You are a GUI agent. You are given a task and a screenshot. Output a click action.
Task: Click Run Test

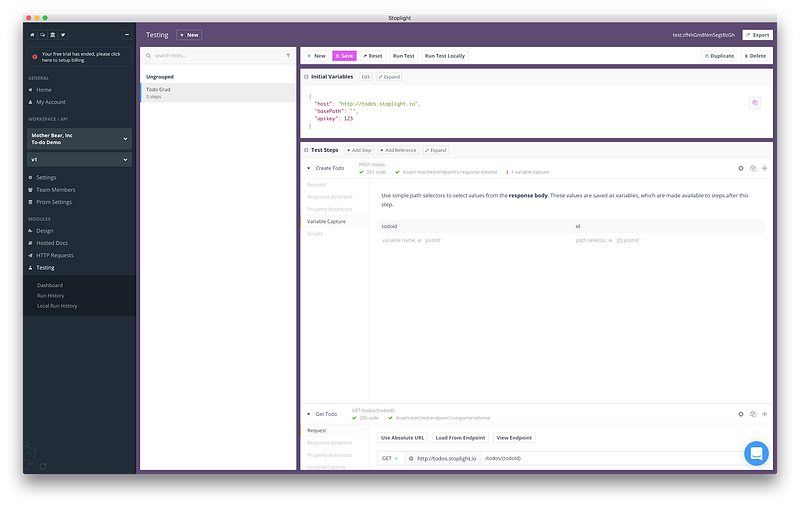tap(404, 56)
